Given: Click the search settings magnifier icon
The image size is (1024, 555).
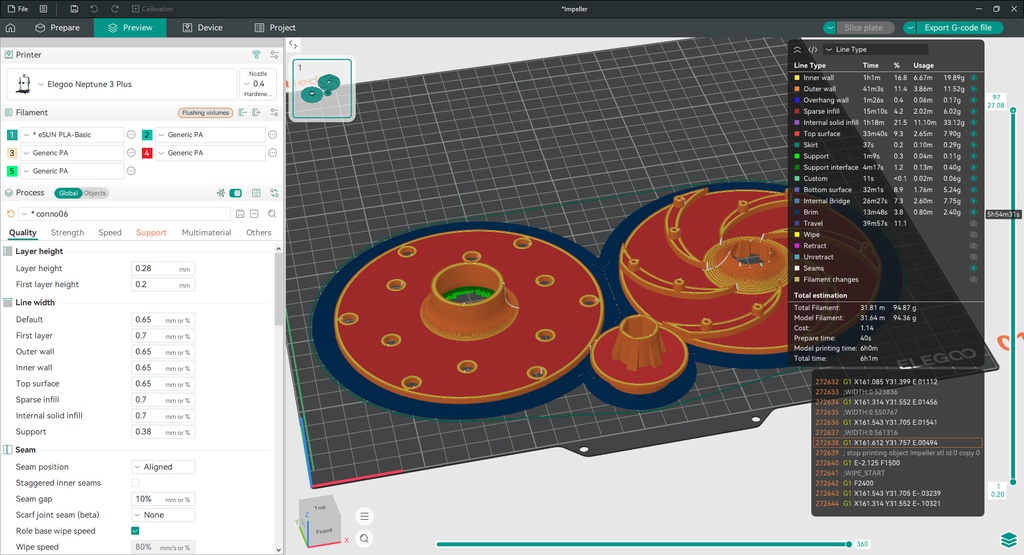Looking at the screenshot, I should (x=272, y=214).
